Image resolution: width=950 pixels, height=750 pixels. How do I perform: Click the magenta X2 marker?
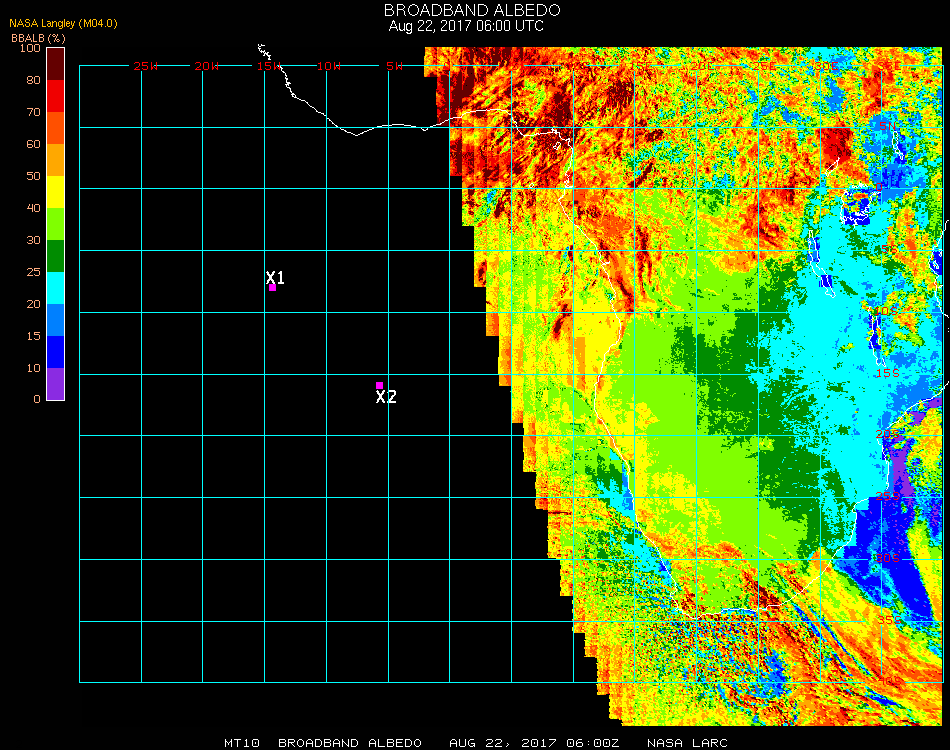(379, 385)
